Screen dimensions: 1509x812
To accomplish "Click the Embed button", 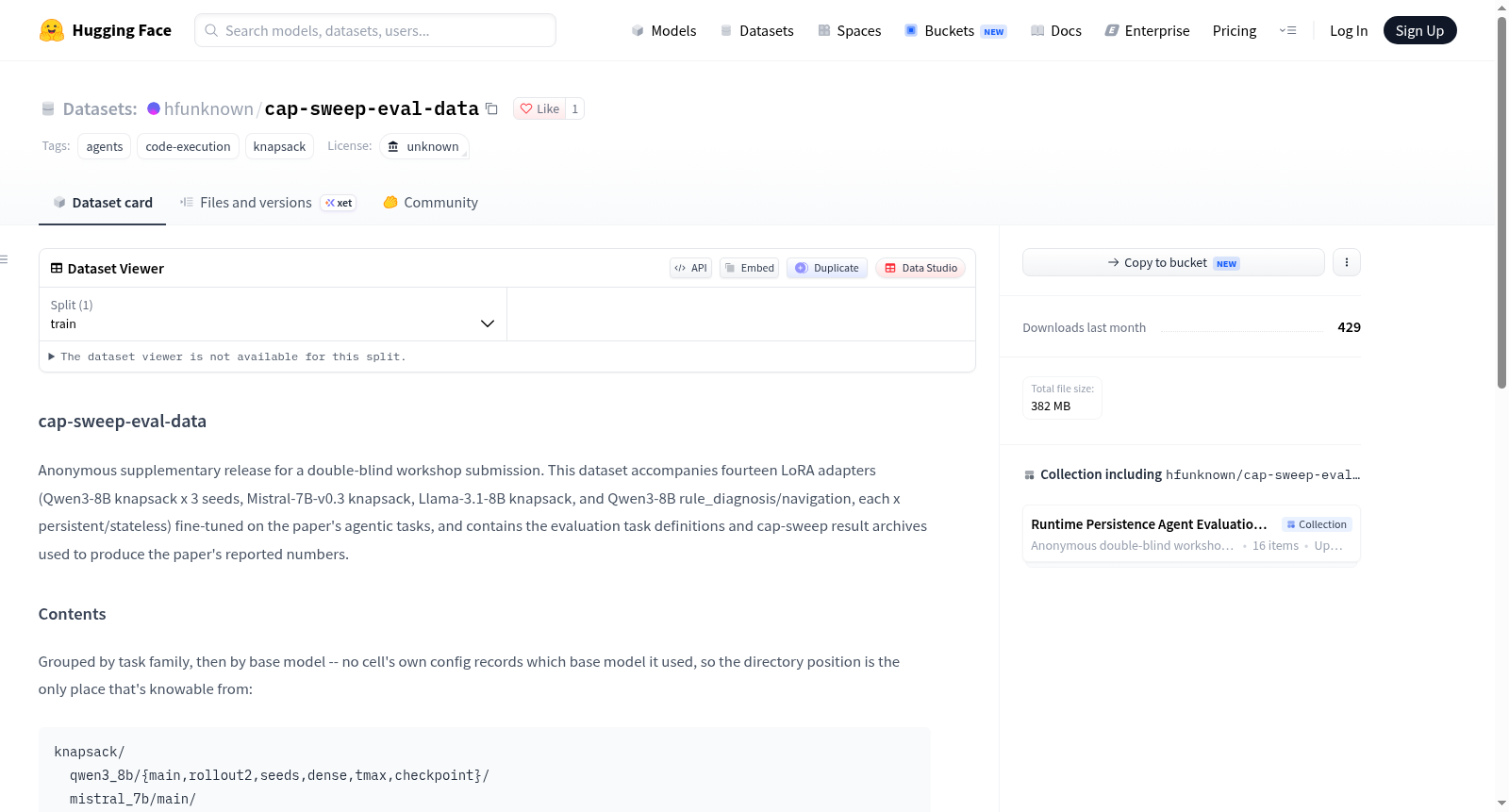I will click(749, 268).
